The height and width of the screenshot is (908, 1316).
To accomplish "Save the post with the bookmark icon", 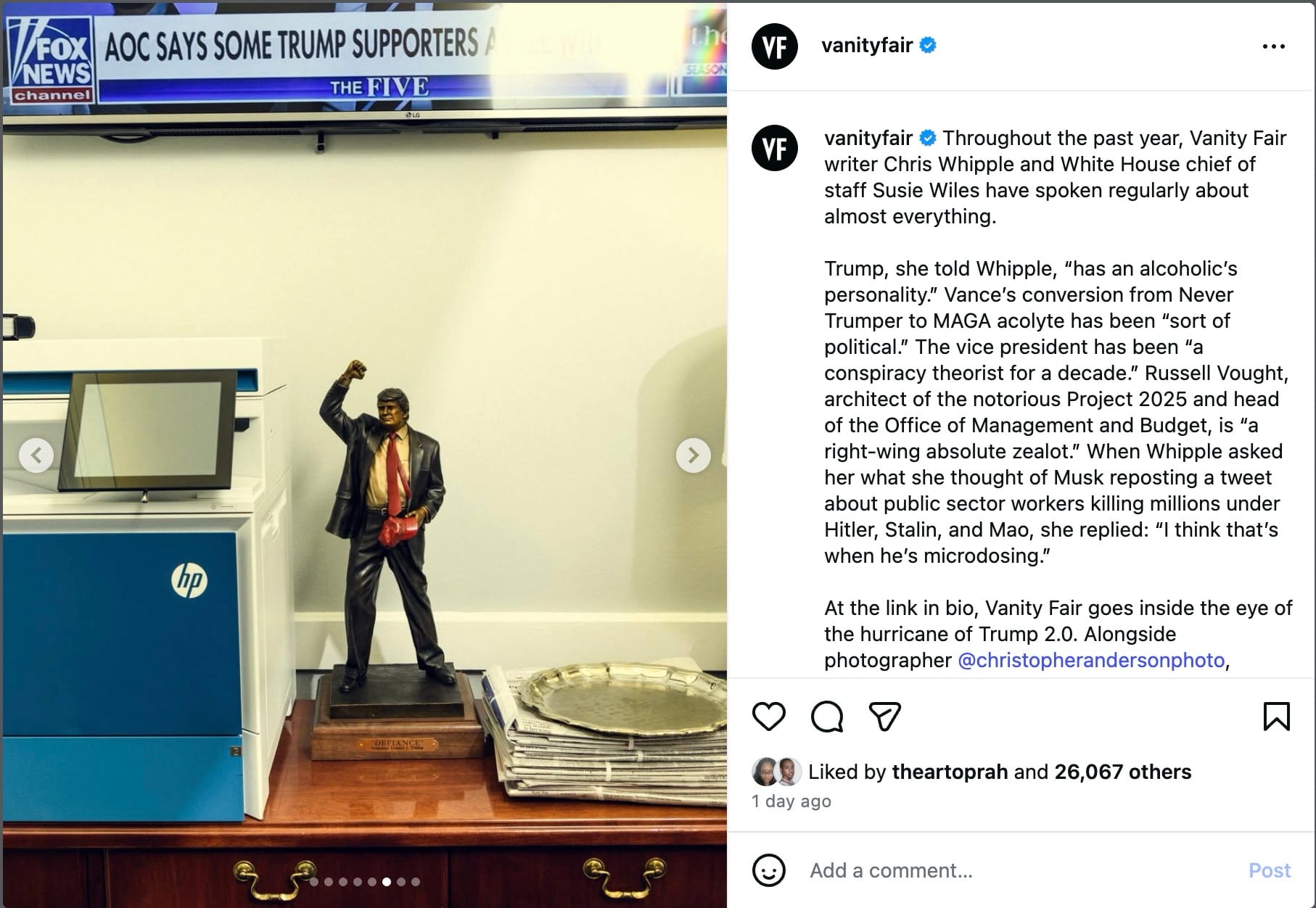I will coord(1276,717).
